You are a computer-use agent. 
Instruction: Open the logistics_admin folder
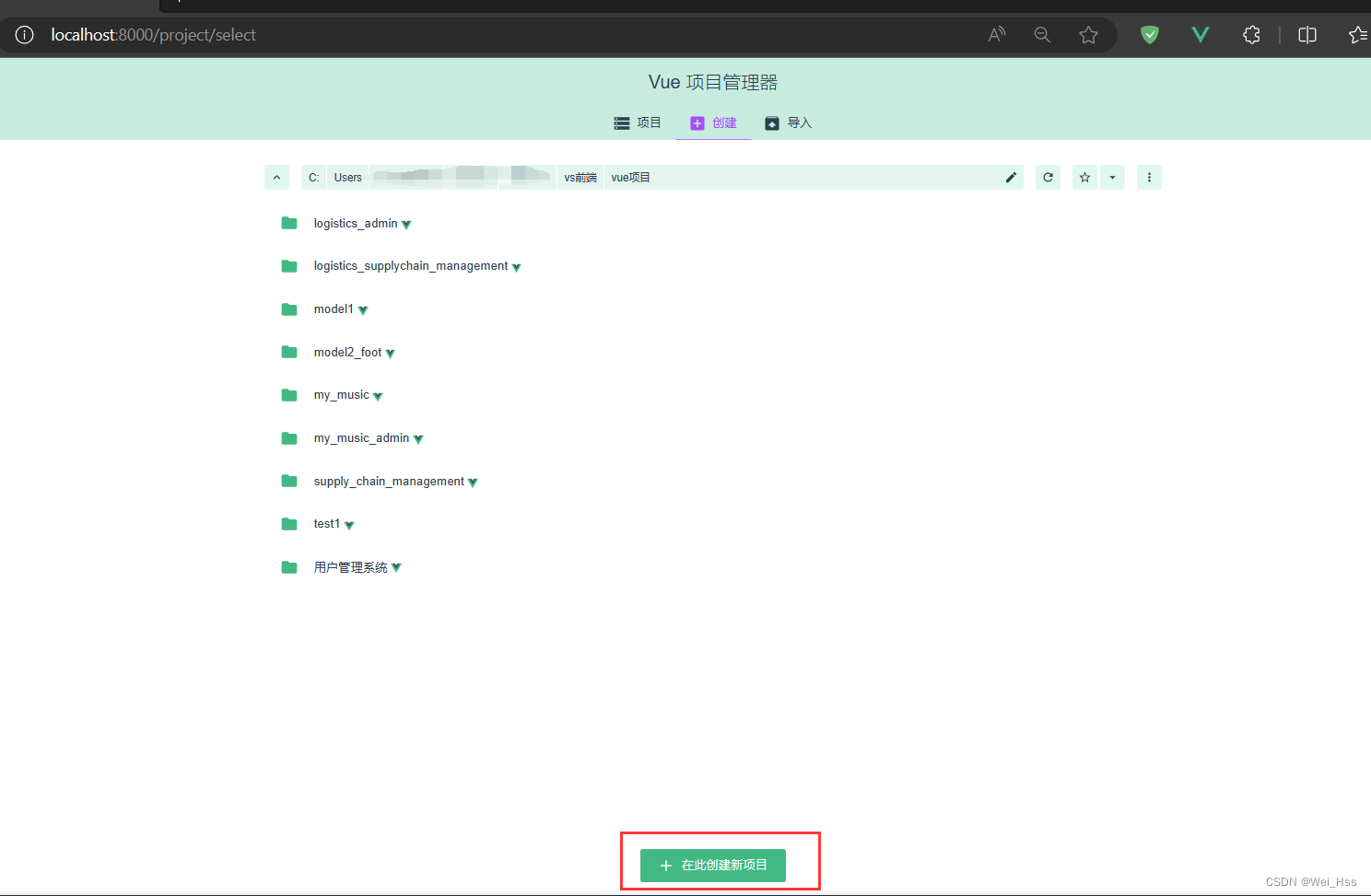click(x=355, y=224)
